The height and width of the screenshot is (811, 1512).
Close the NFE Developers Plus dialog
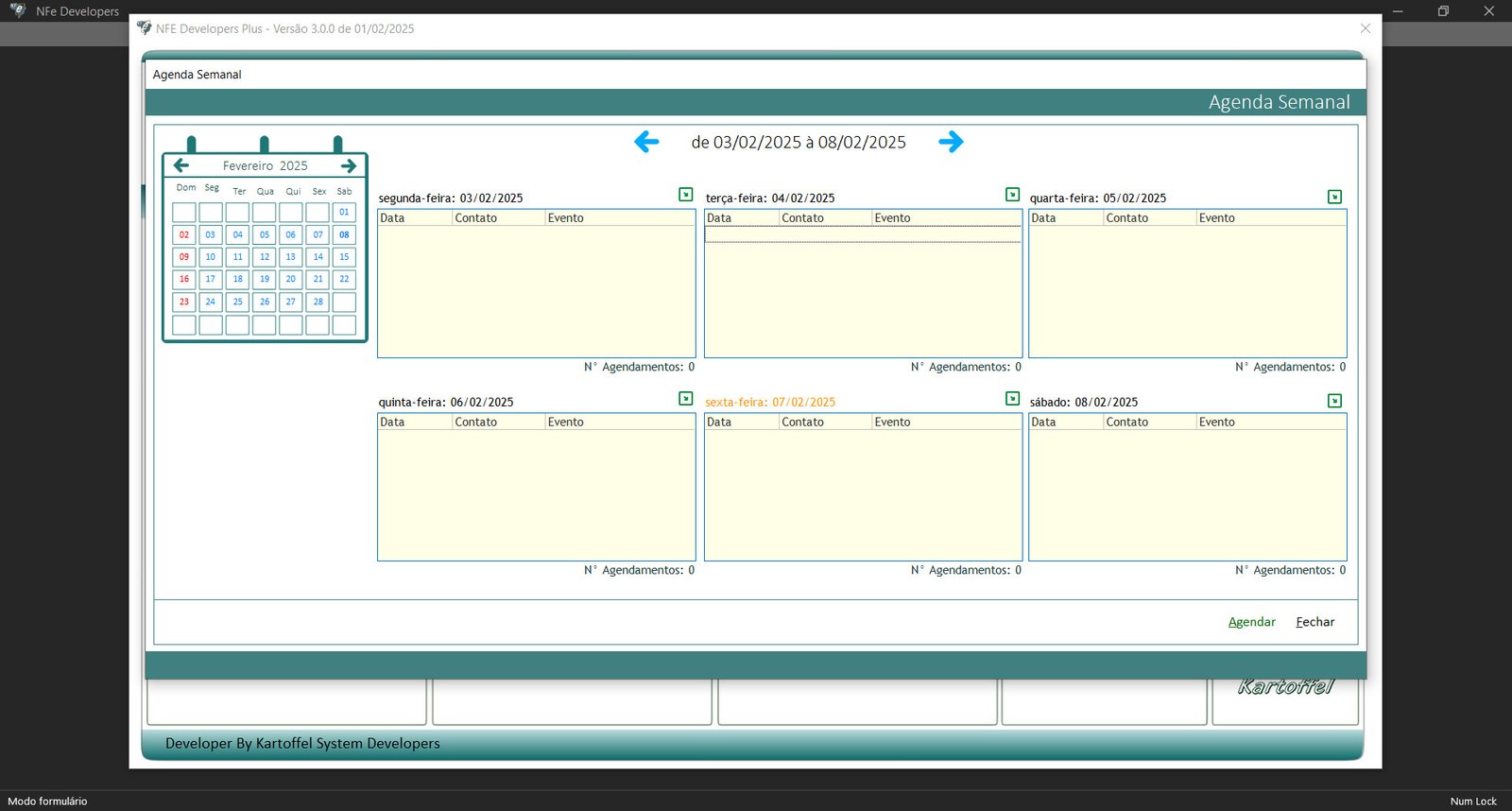[1365, 28]
